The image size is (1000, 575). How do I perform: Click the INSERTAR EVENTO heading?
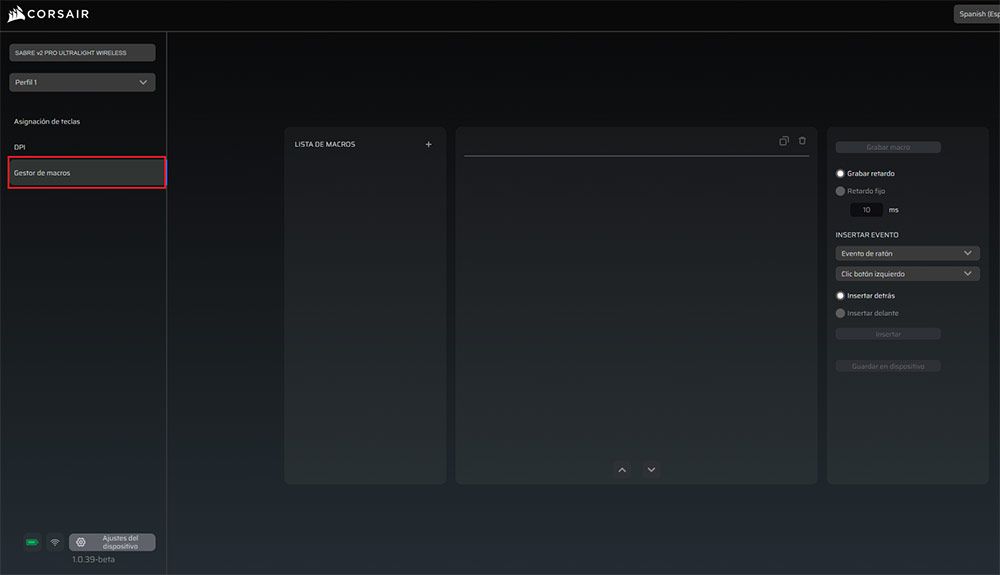pyautogui.click(x=867, y=235)
